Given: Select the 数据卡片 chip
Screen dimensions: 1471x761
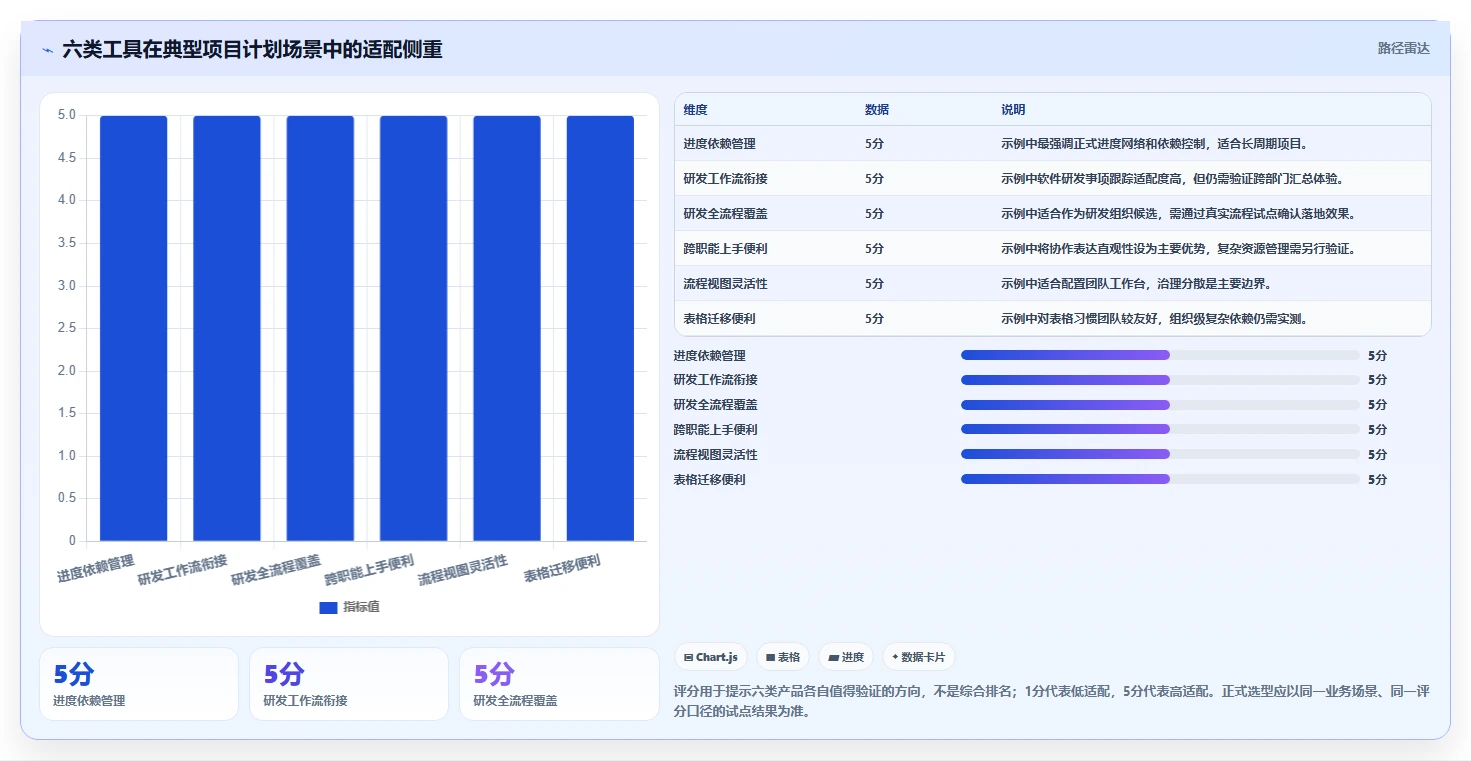Looking at the screenshot, I should (x=919, y=657).
